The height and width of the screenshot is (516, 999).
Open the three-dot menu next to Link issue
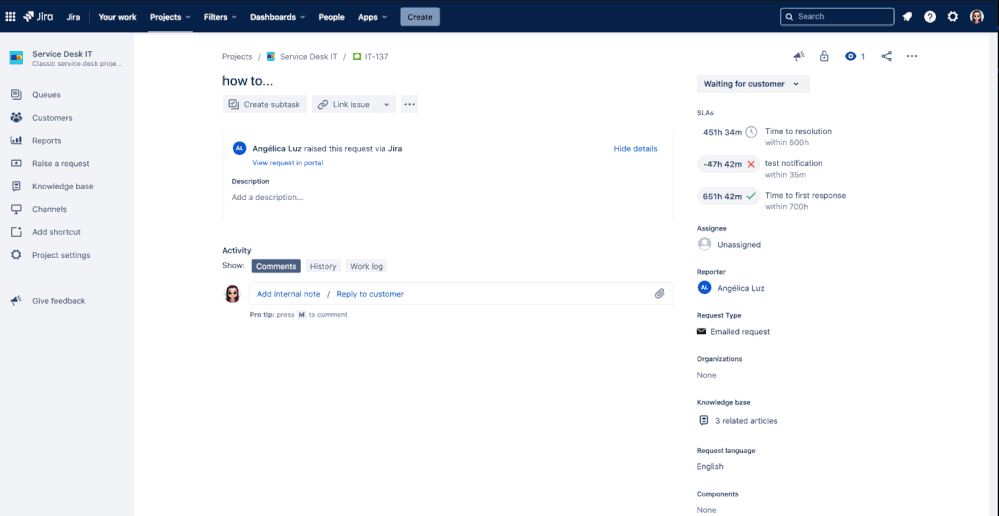[410, 104]
